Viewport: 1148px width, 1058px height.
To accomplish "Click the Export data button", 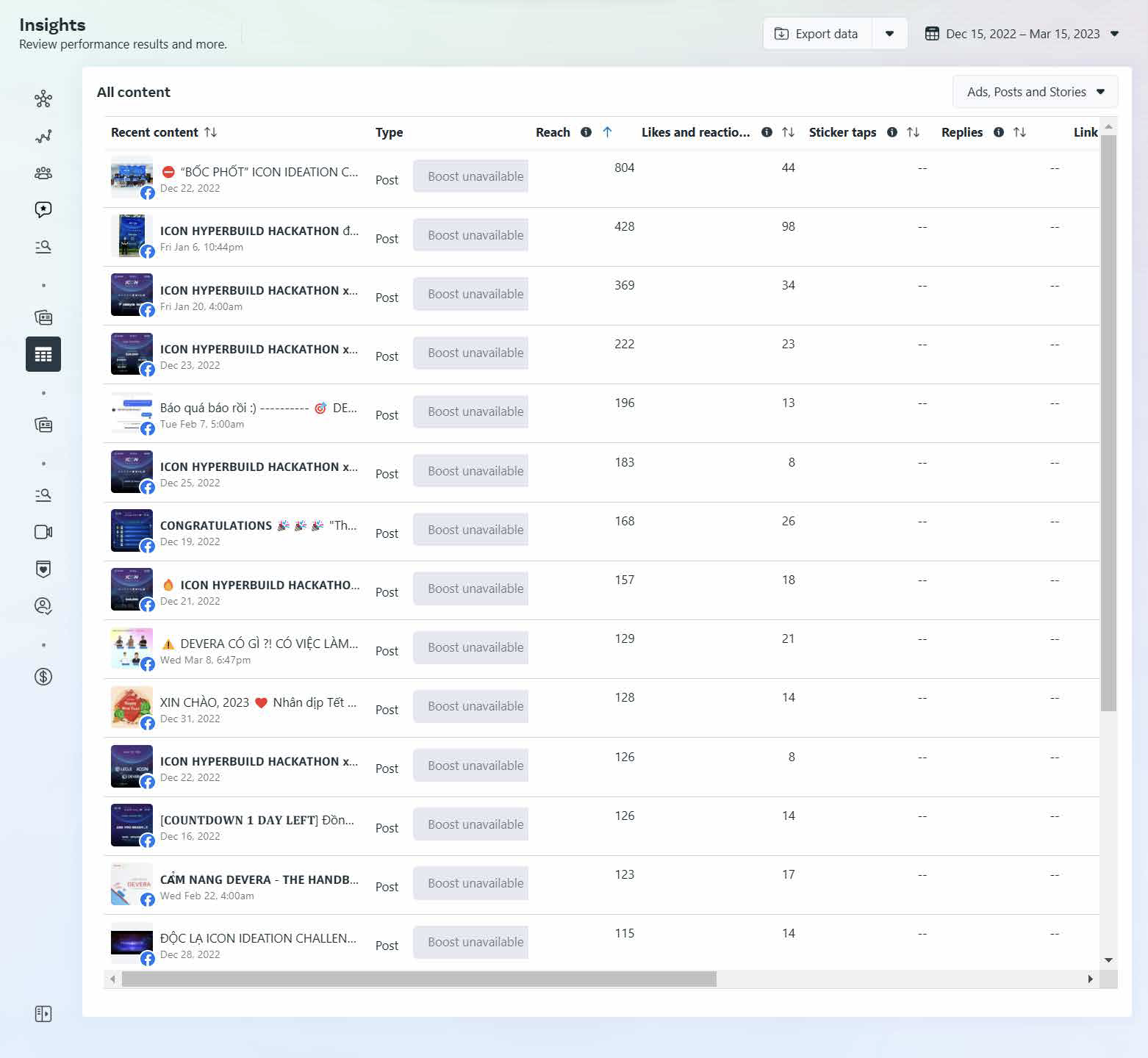I will pos(817,34).
